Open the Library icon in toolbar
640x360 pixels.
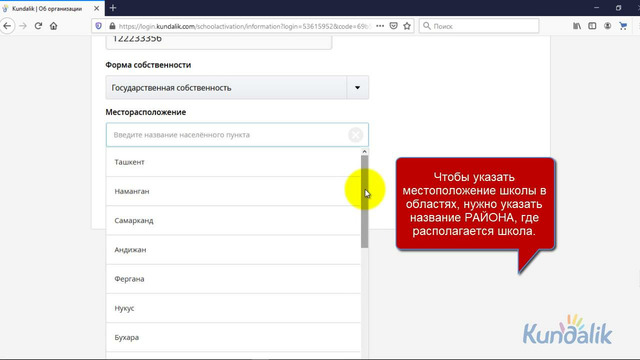pyautogui.click(x=577, y=26)
